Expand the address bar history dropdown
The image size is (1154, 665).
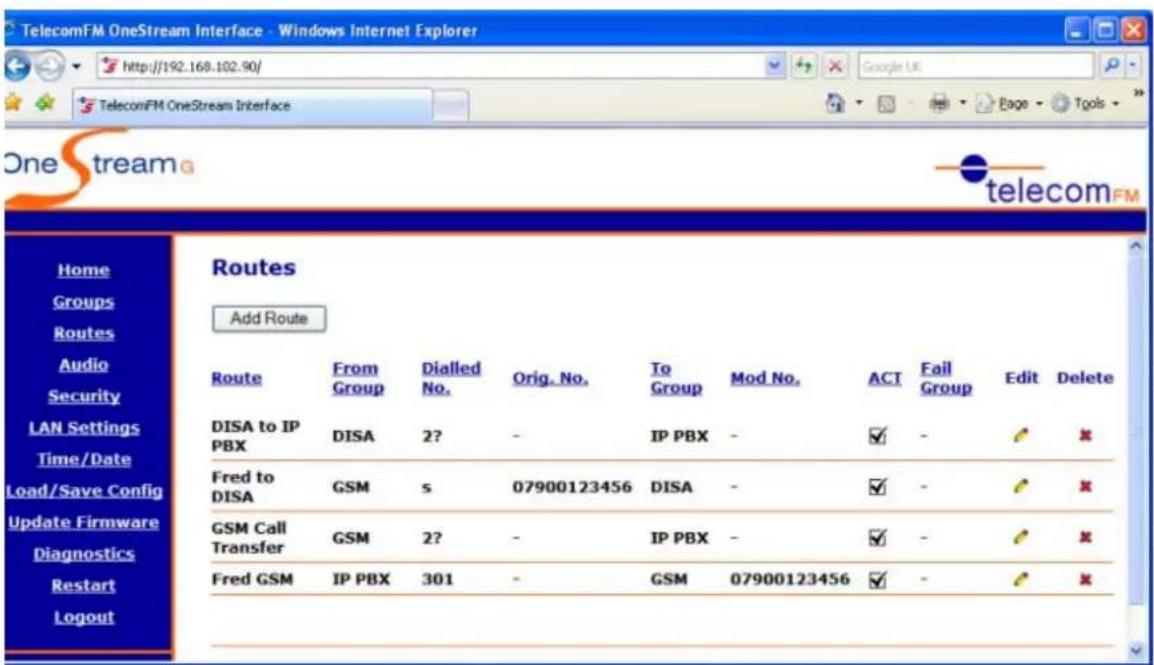(774, 66)
